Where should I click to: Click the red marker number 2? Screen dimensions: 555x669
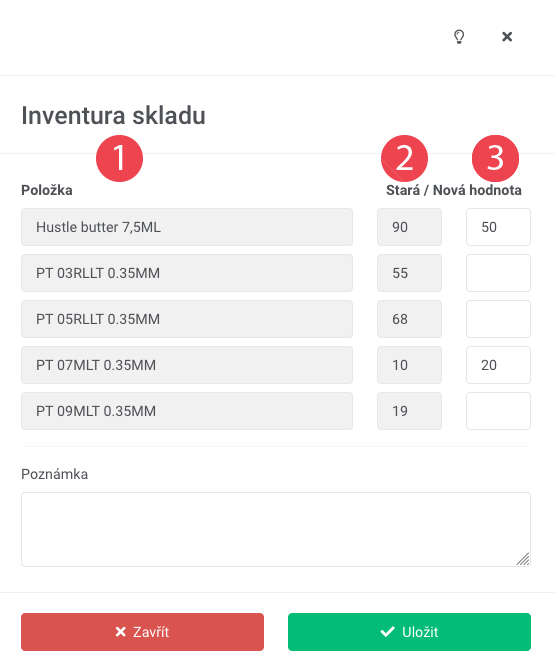coord(404,158)
